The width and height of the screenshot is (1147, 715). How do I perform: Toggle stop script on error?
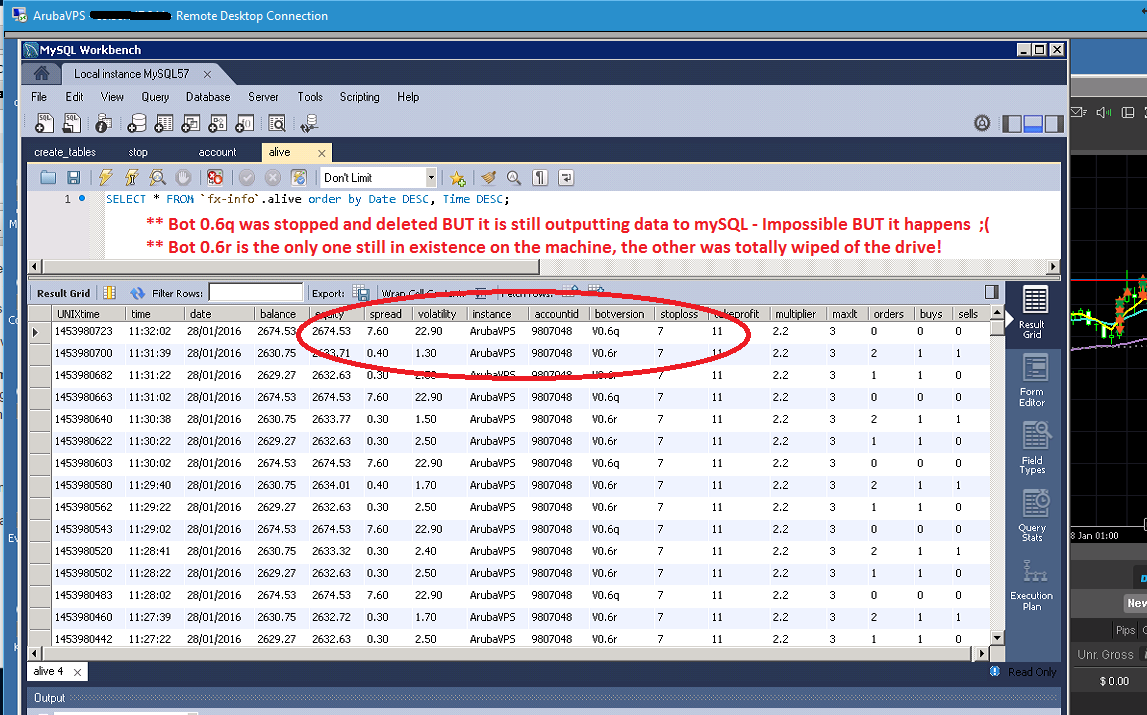click(214, 177)
